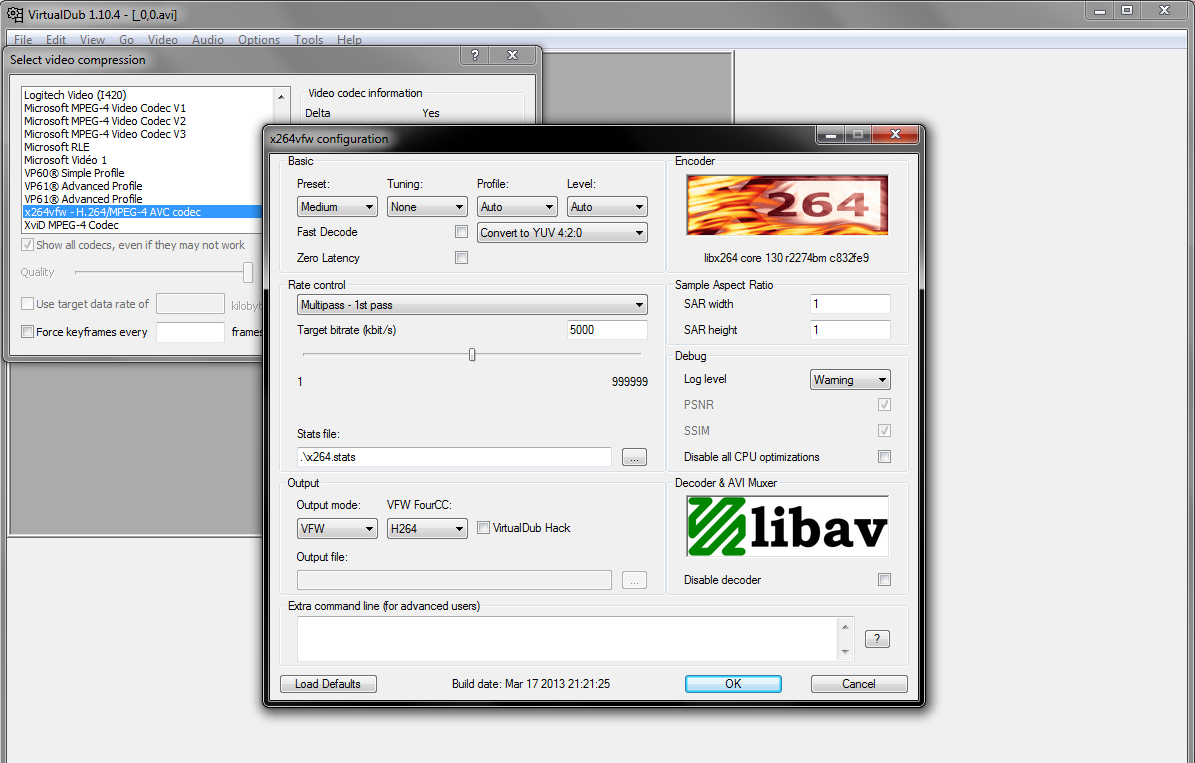Click the SAR height input field
Screen dimensions: 1195x763
click(x=850, y=329)
